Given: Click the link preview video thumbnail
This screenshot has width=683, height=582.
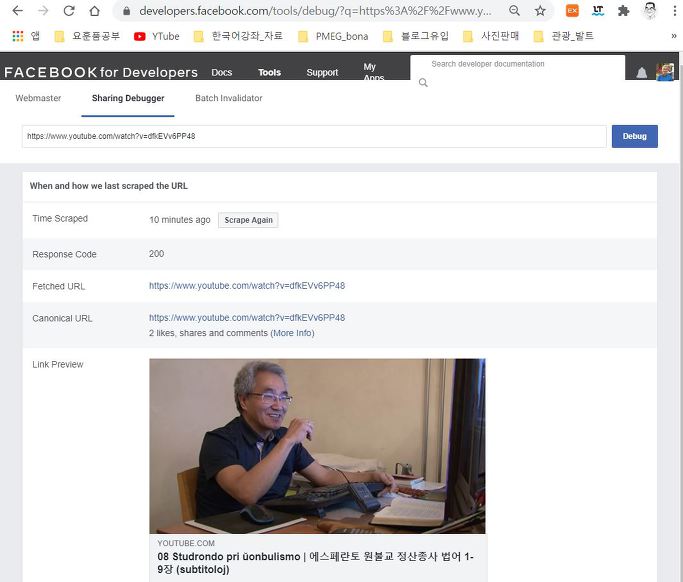Looking at the screenshot, I should click(x=317, y=446).
